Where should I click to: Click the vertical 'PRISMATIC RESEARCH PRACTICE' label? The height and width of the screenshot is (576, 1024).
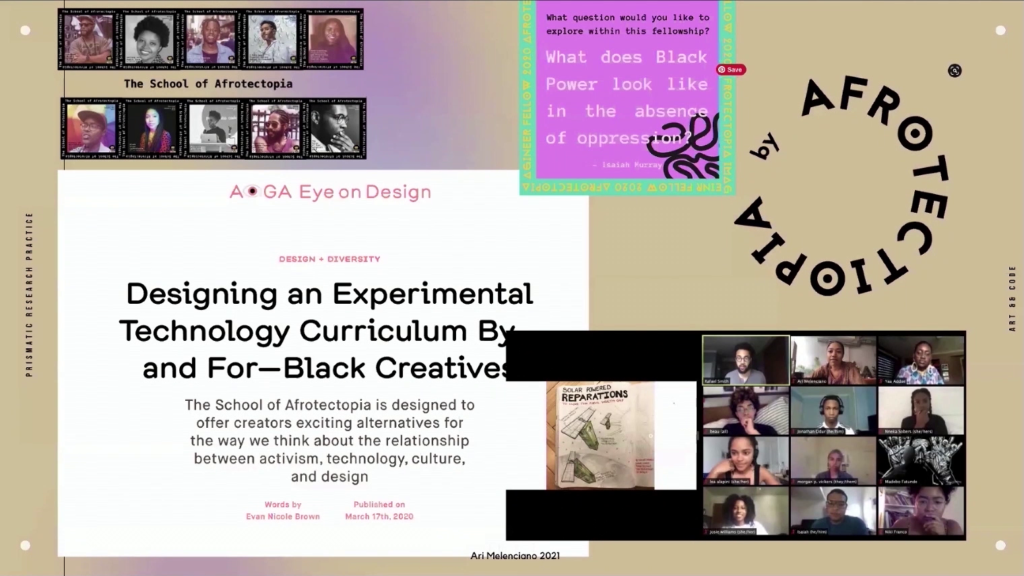[x=29, y=295]
